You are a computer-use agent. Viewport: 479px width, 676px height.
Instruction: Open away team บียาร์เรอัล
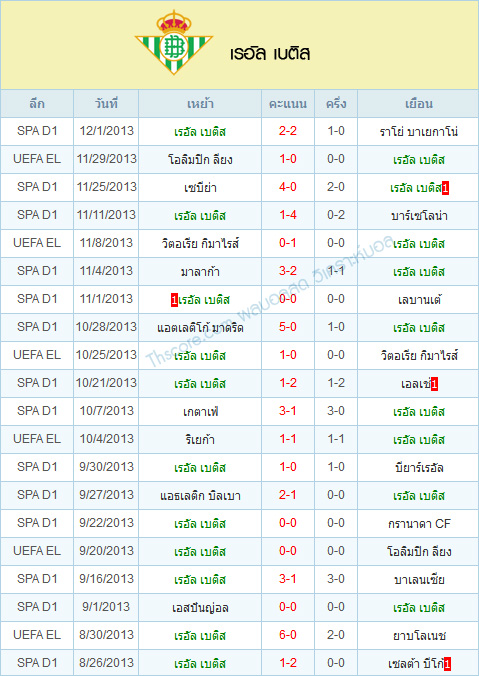click(x=419, y=468)
